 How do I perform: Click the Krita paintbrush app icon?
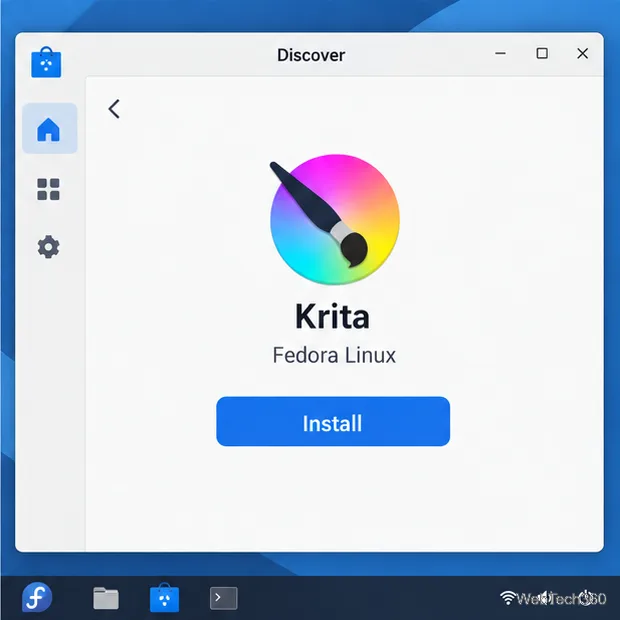[x=335, y=219]
